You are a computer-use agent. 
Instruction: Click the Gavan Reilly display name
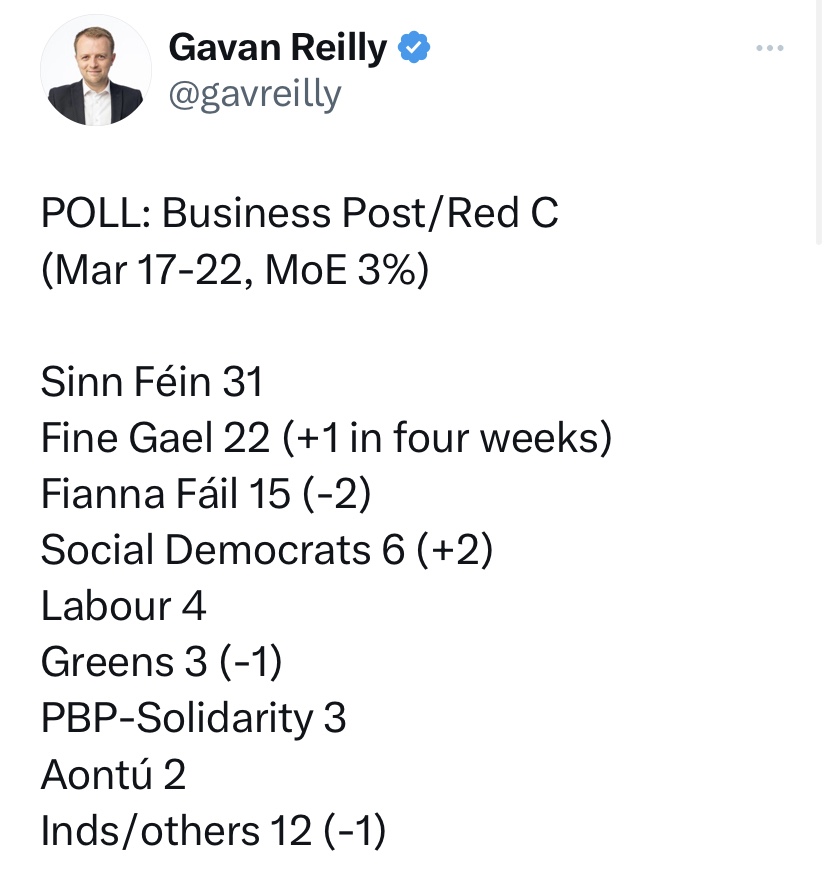277,47
